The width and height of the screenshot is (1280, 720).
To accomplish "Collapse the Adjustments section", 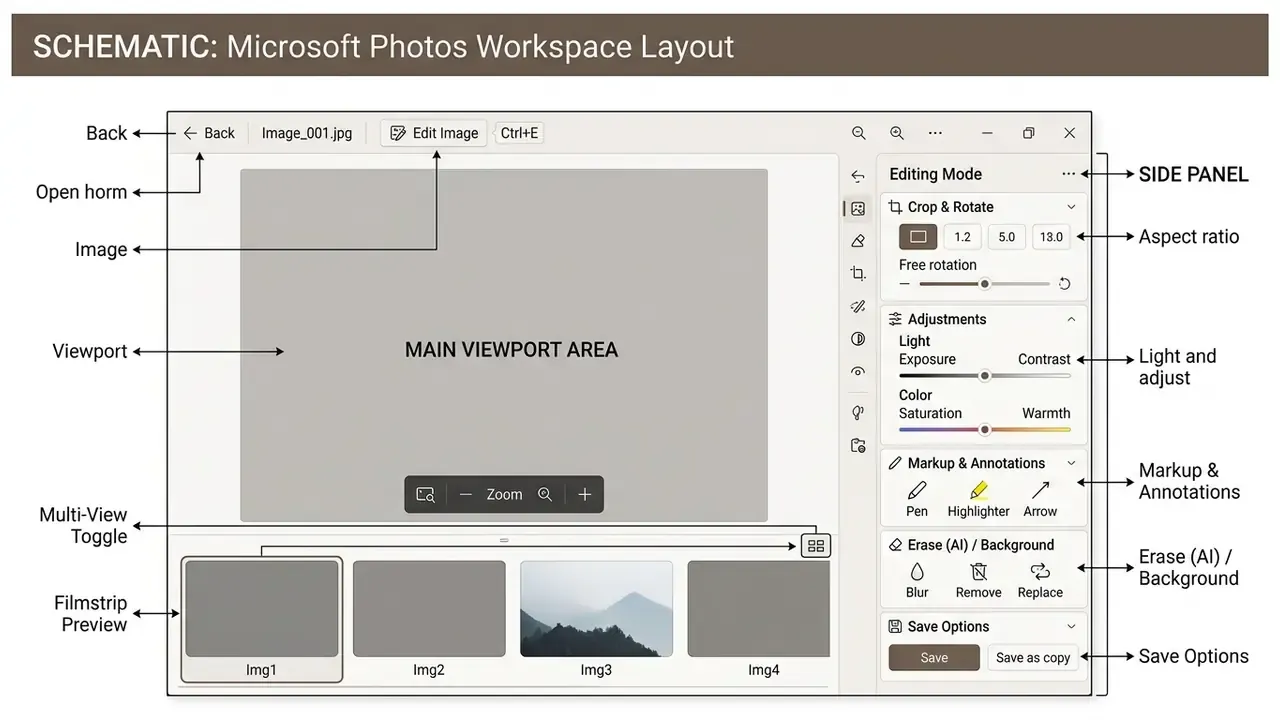I will click(x=1071, y=319).
